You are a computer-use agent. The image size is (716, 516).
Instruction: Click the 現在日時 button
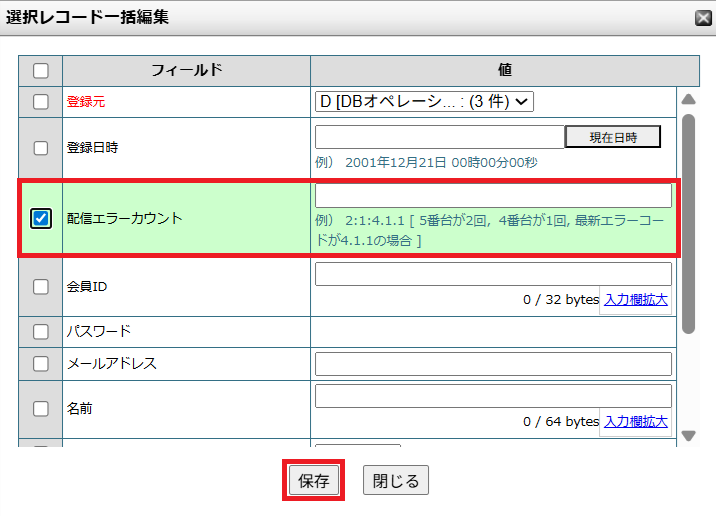point(612,137)
